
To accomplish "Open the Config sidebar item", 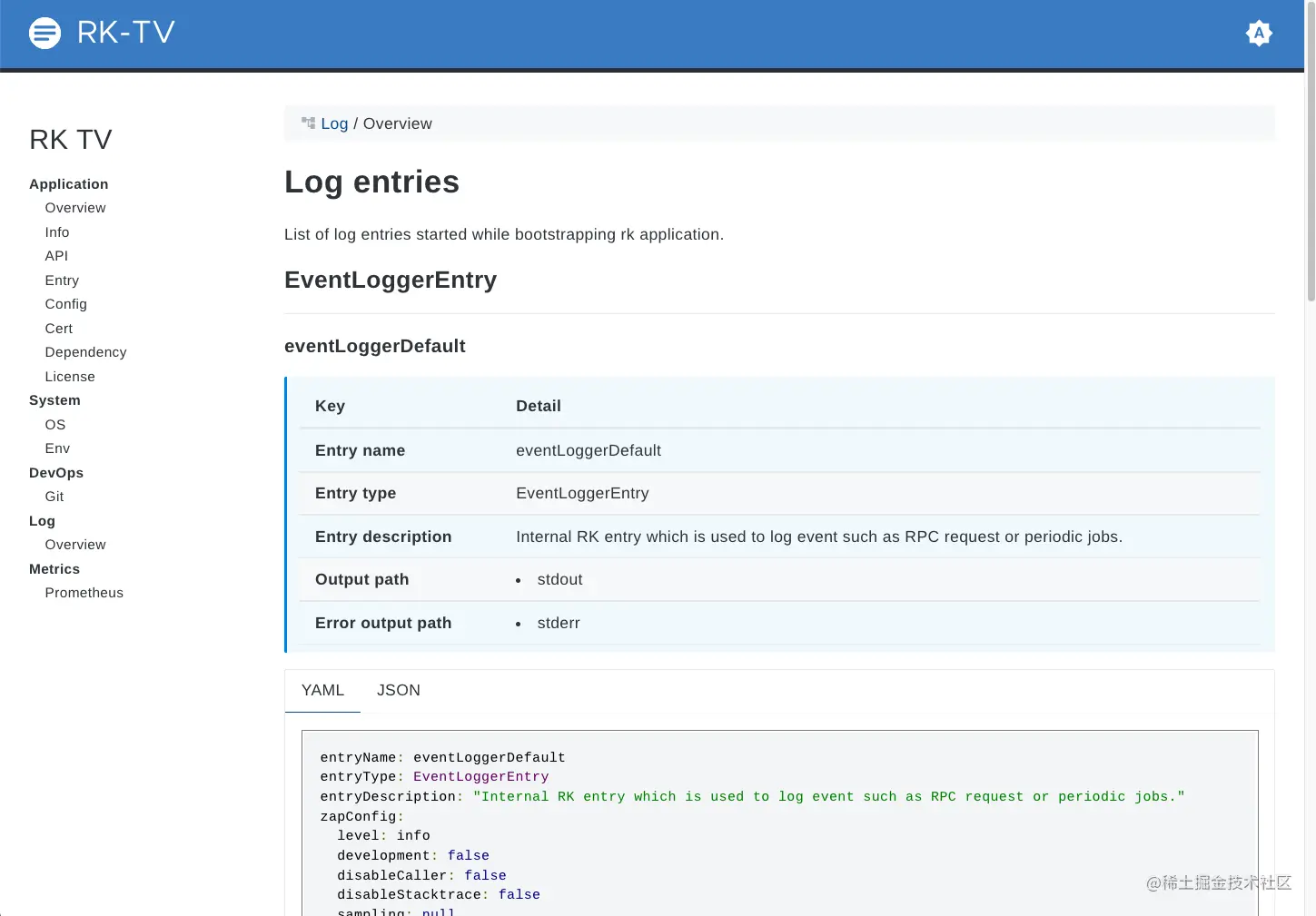I will (66, 304).
